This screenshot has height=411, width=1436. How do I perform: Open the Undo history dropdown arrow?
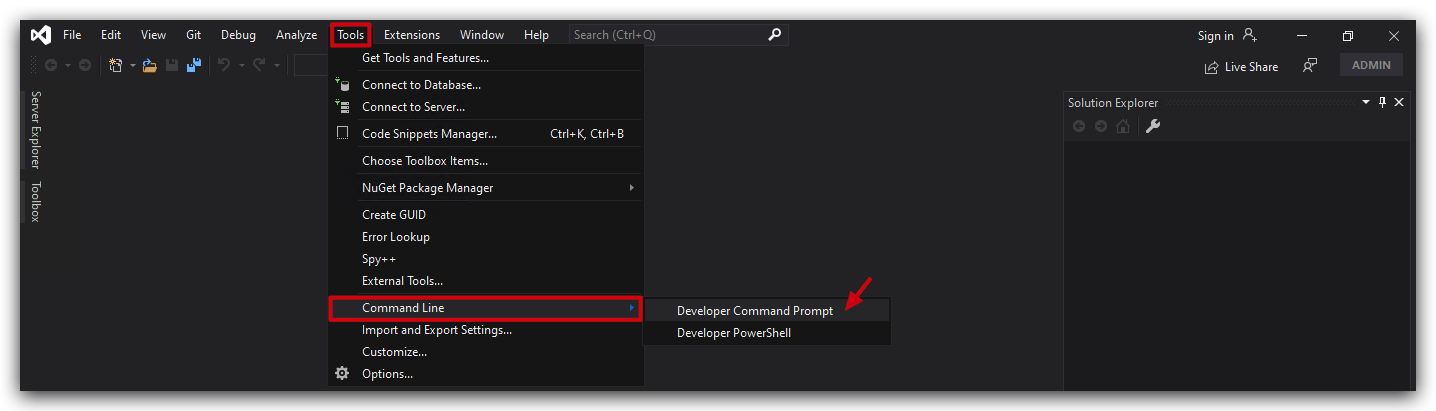pos(241,66)
